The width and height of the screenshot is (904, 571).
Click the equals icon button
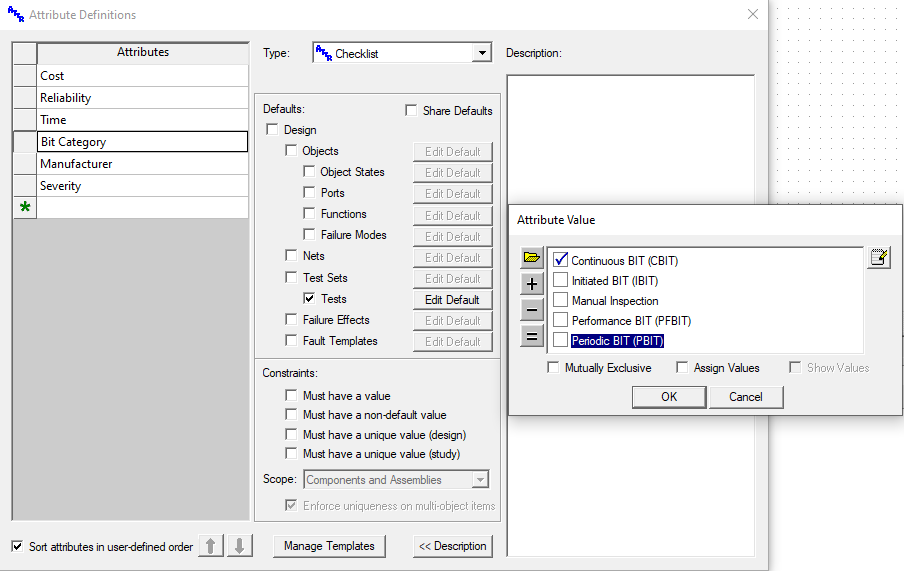pyautogui.click(x=532, y=336)
